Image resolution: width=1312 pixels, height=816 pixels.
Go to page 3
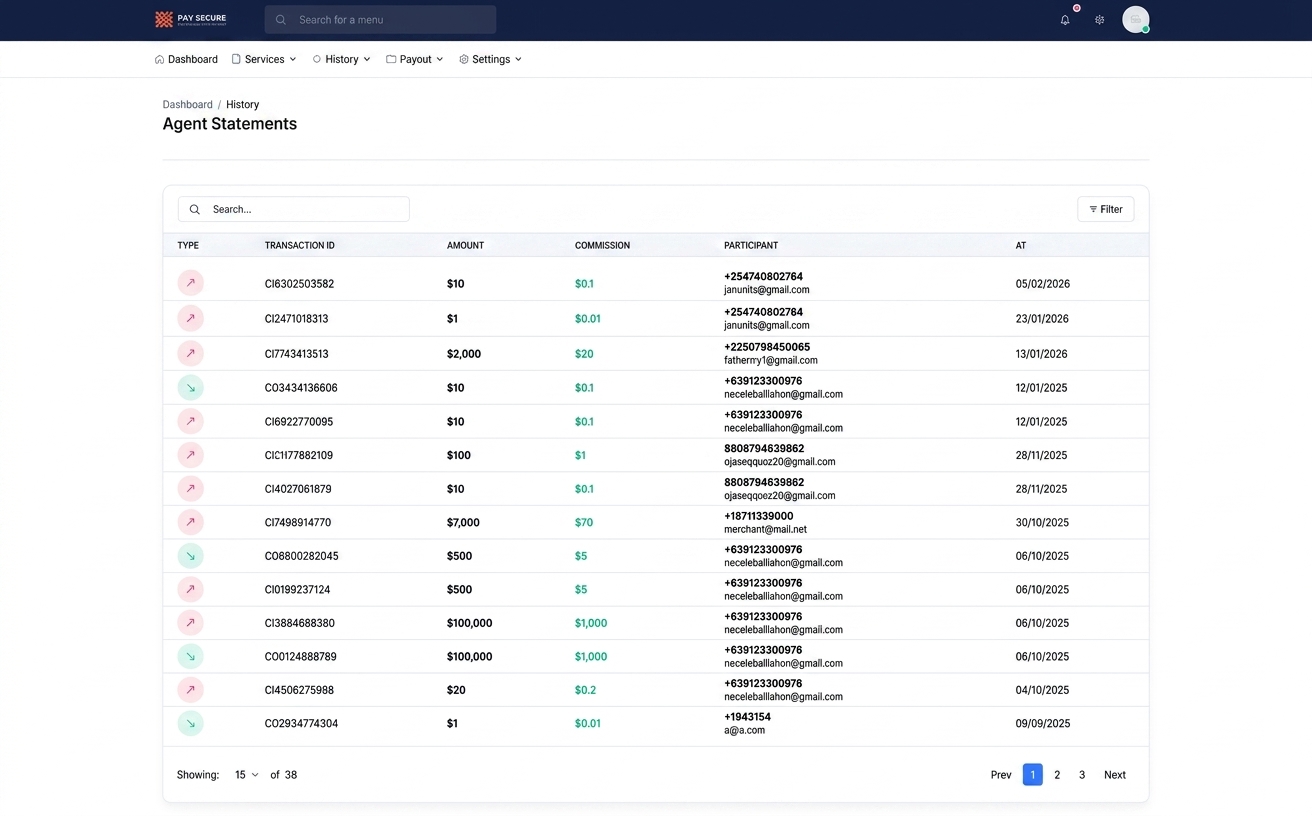pyautogui.click(x=1082, y=775)
